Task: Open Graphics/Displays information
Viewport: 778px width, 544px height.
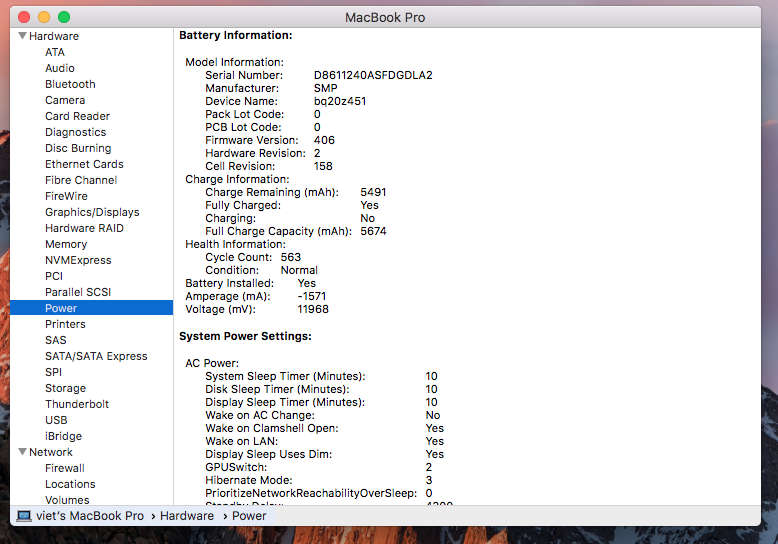Action: coord(92,212)
